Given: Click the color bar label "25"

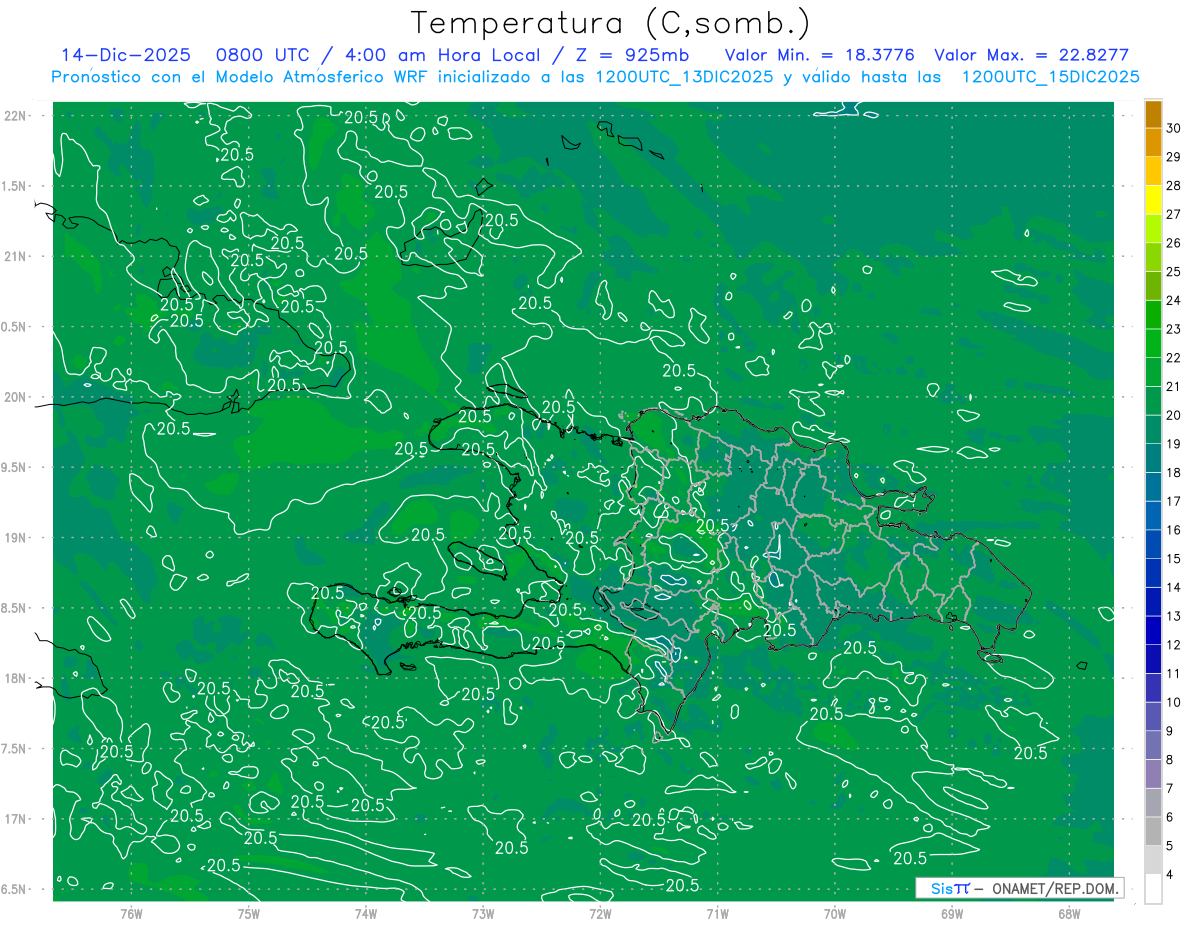Looking at the screenshot, I should pyautogui.click(x=1174, y=271).
